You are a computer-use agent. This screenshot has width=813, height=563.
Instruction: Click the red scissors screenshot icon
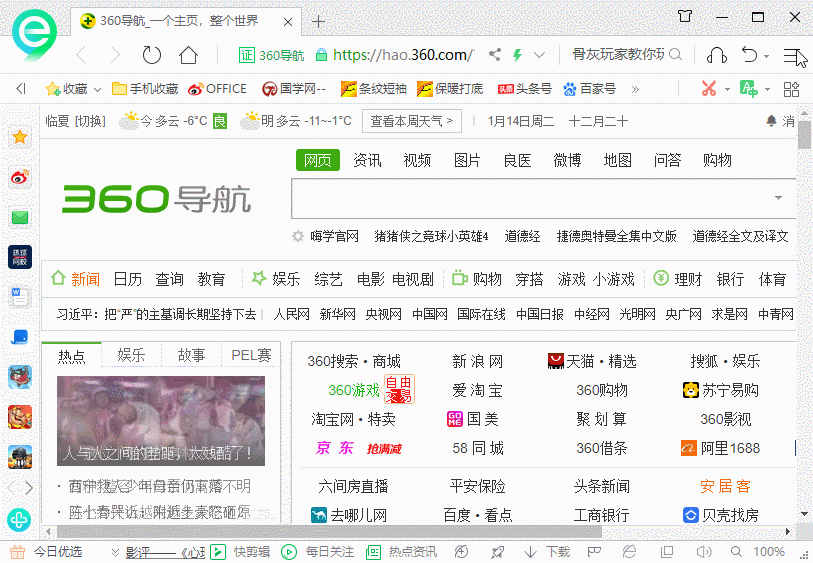[709, 89]
